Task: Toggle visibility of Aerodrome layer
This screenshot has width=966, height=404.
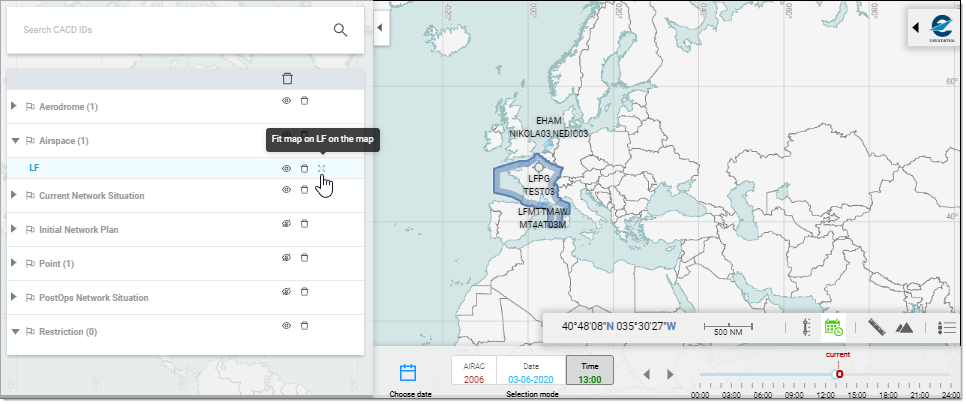Action: click(286, 100)
